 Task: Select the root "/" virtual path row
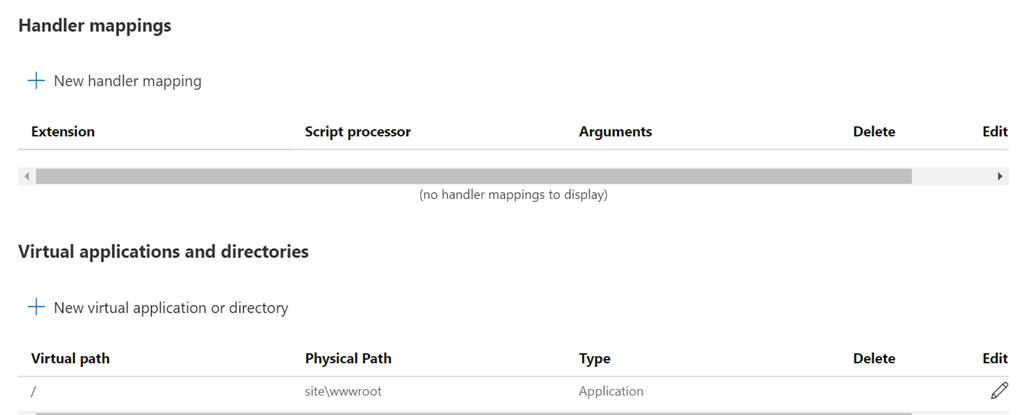pyautogui.click(x=513, y=391)
